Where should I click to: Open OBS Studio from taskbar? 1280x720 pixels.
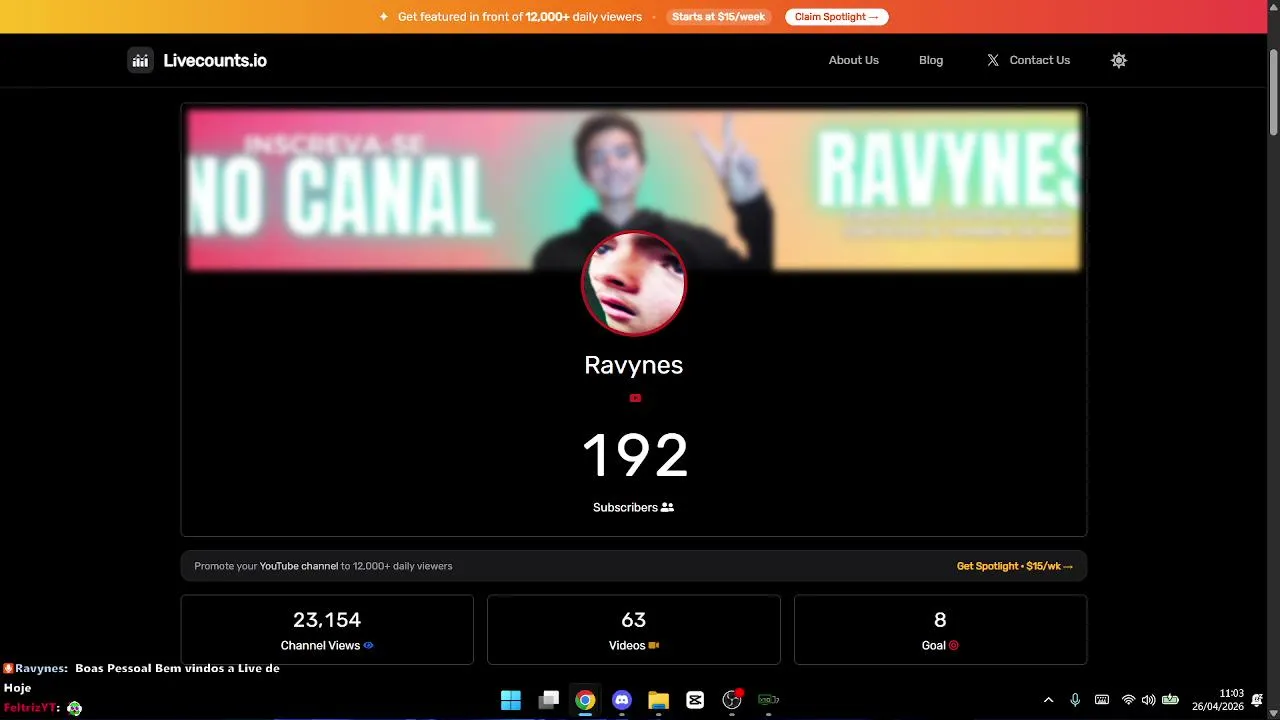coord(732,700)
